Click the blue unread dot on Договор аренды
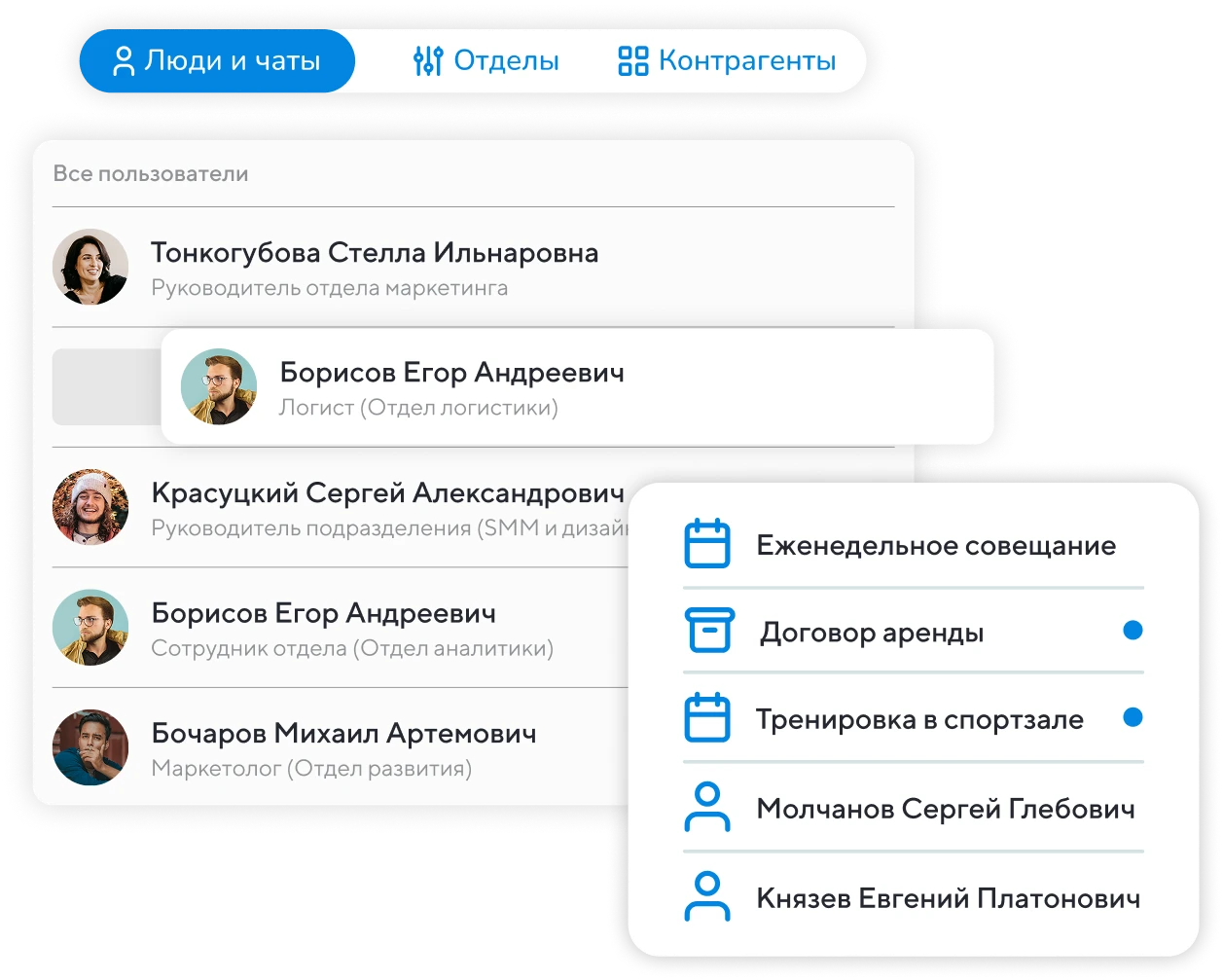The height and width of the screenshot is (980, 1223). point(1132,631)
